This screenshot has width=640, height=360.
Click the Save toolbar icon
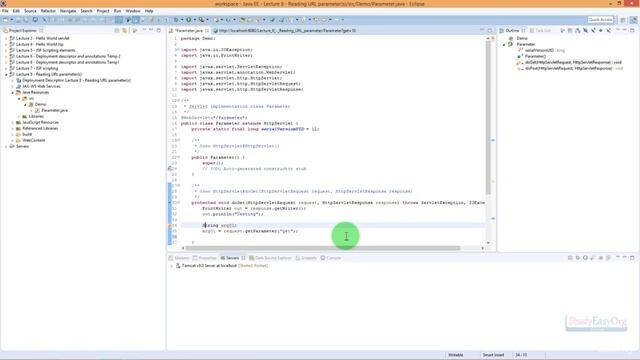18,20
